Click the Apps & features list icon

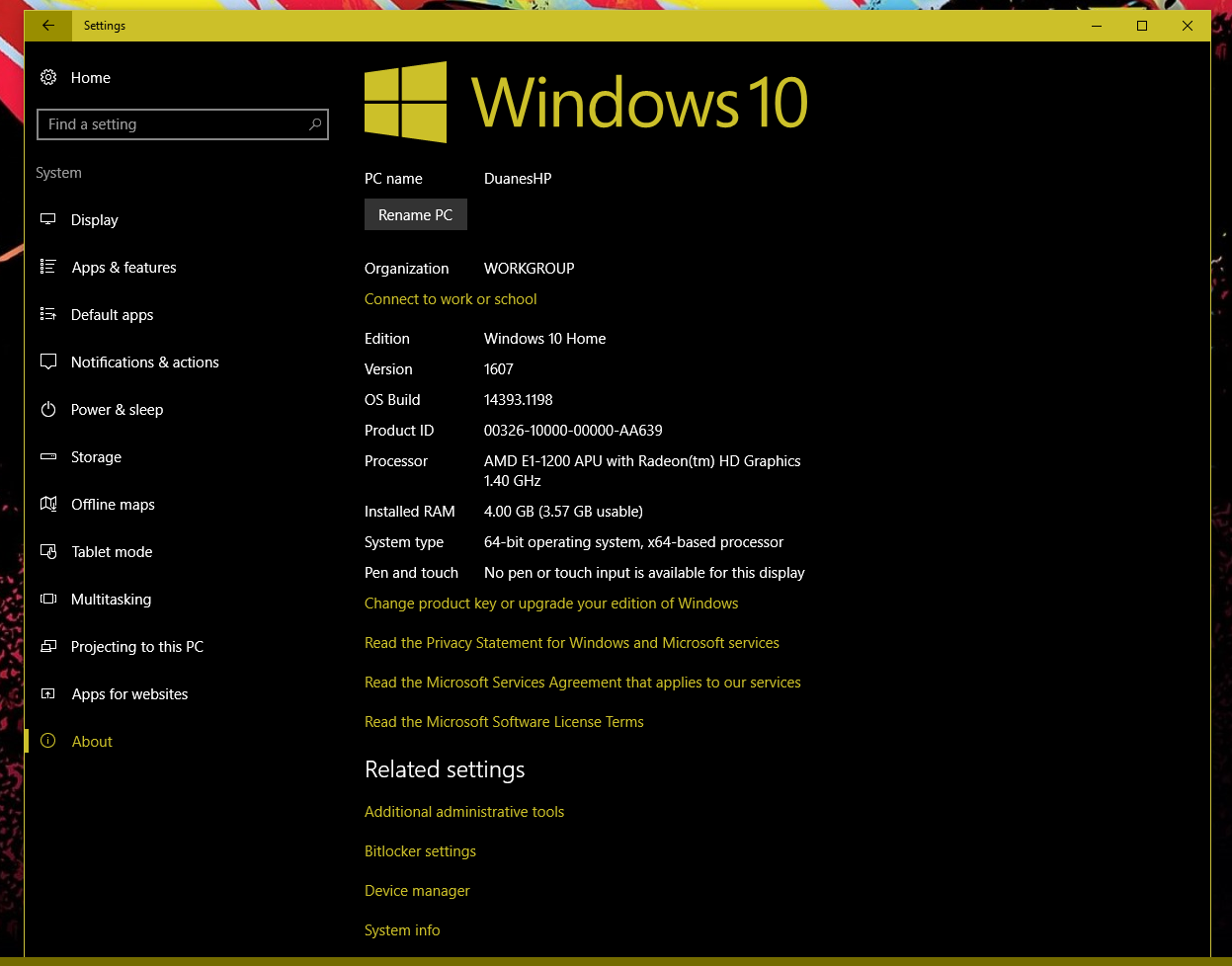tap(47, 267)
